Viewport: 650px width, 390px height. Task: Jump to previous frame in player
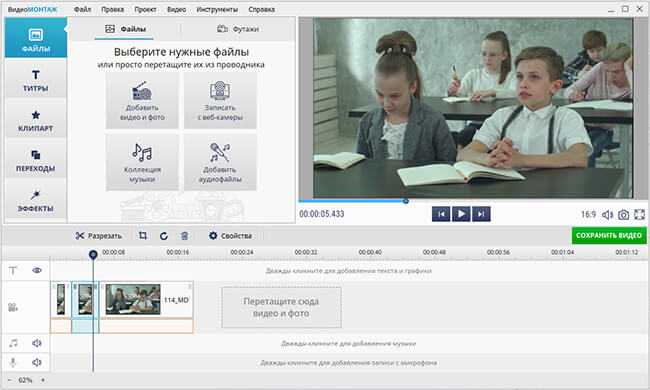point(441,214)
